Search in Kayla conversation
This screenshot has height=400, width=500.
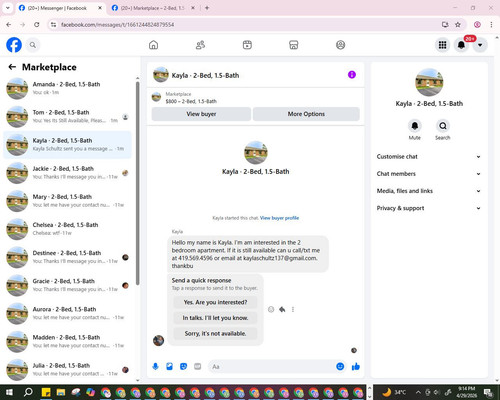point(443,126)
